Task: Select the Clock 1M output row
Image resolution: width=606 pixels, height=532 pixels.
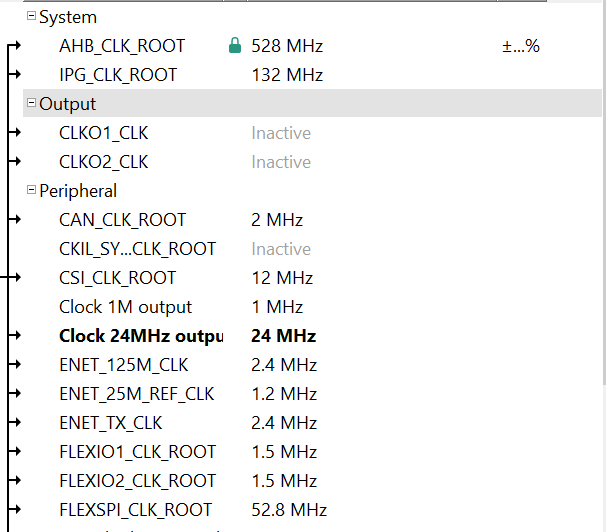Action: [x=126, y=307]
